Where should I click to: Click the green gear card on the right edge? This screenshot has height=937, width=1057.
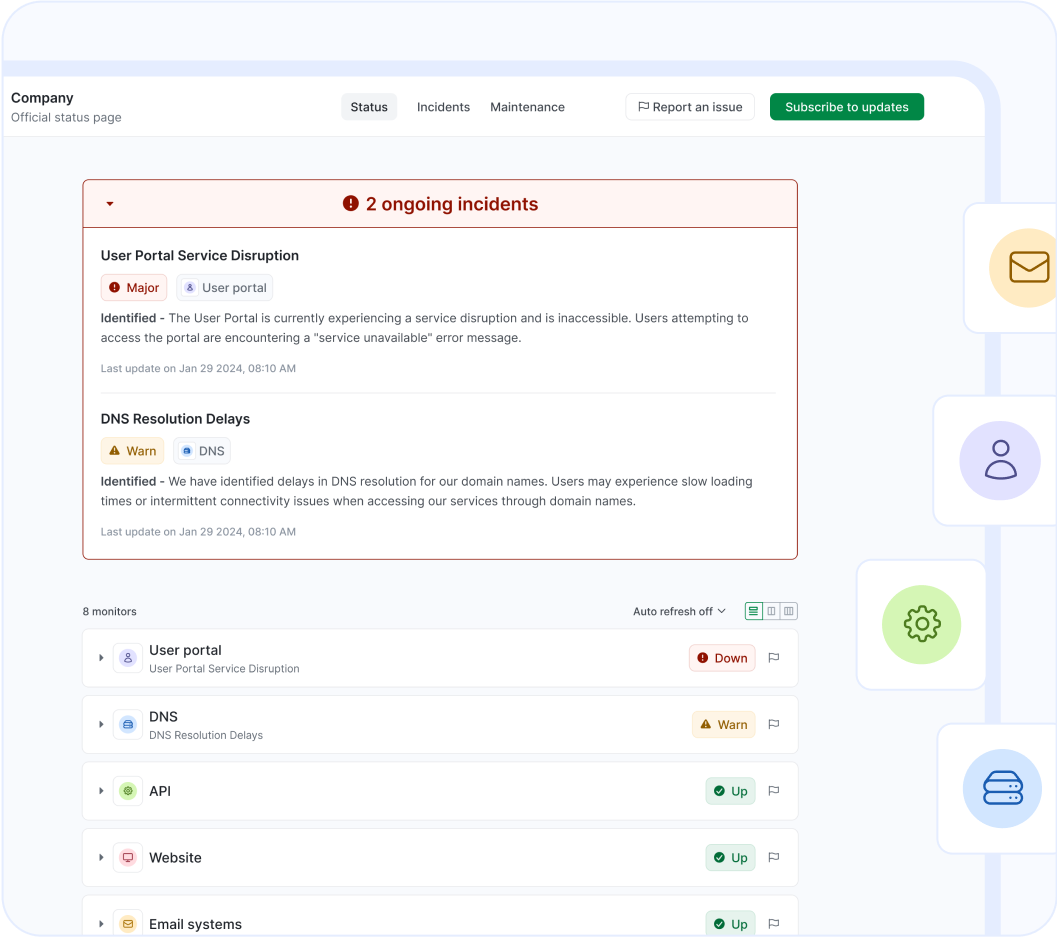tap(921, 624)
